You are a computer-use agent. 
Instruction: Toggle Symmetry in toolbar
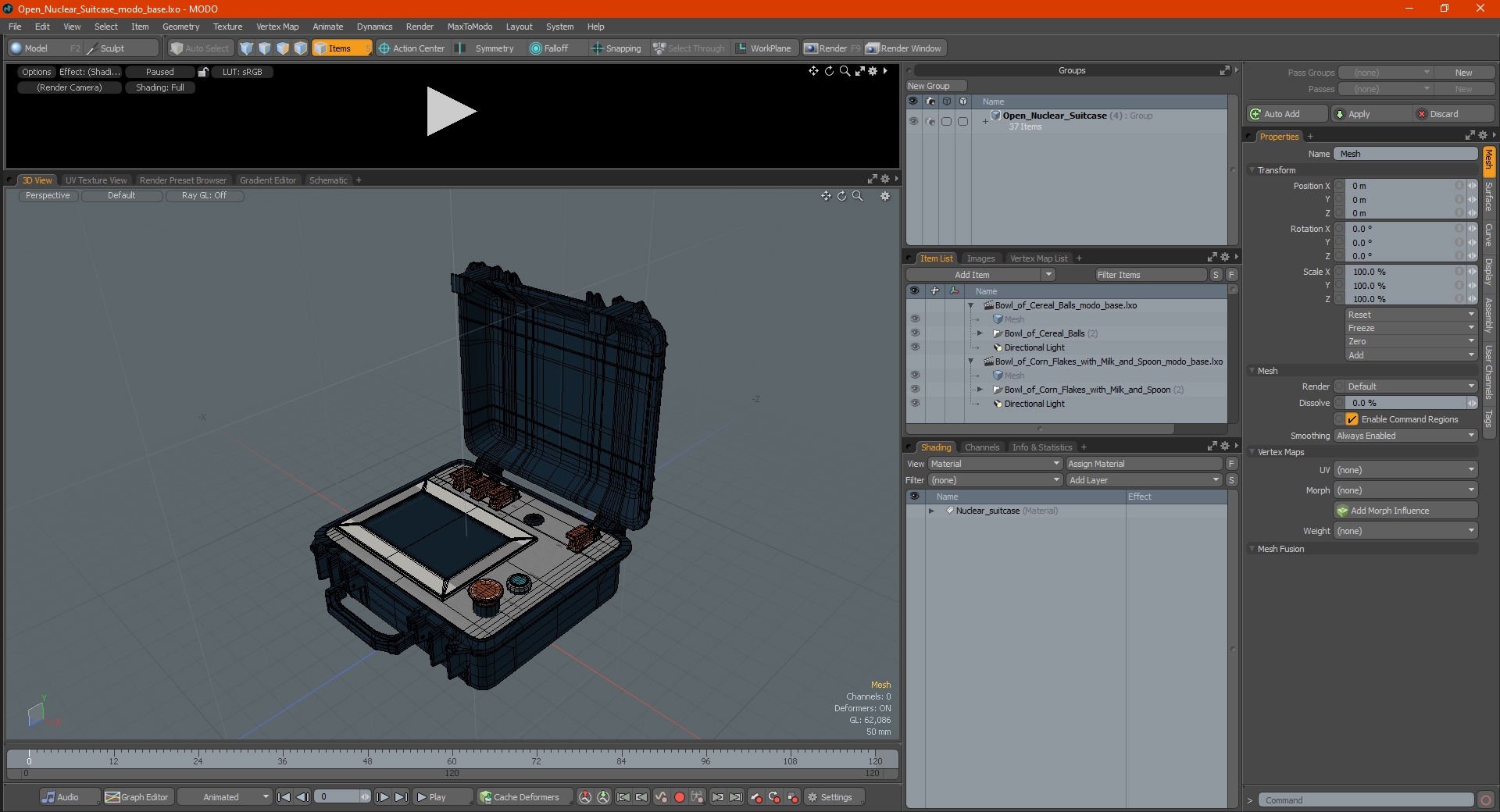point(487,48)
